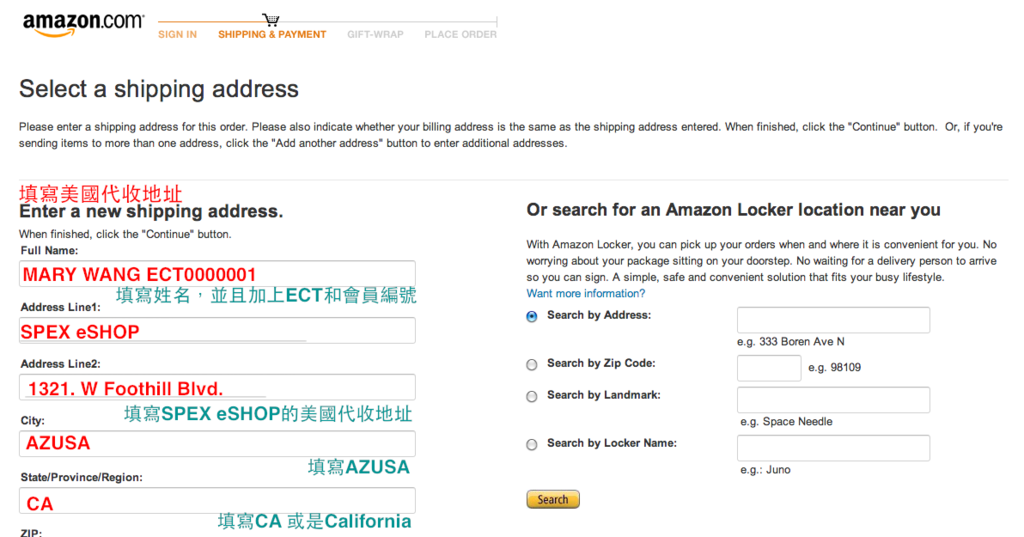Click the City text field
The height and width of the screenshot is (537, 1024).
click(217, 443)
